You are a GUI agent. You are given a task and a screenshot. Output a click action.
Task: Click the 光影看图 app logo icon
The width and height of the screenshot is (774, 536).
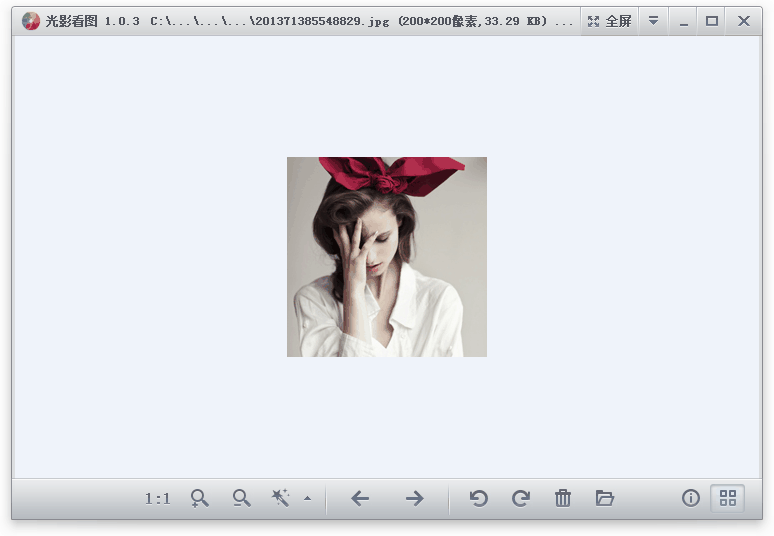[31, 21]
